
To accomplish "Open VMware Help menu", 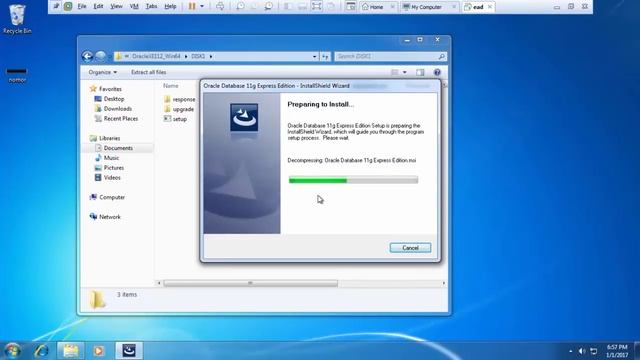I will 170,7.
